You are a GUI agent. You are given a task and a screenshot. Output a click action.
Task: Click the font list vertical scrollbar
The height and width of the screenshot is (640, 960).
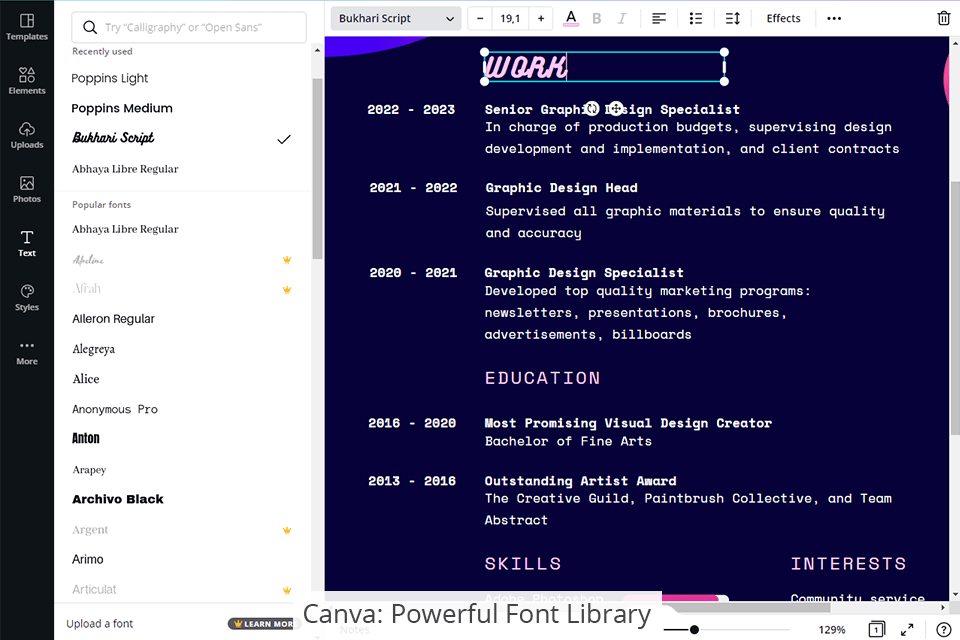point(317,168)
